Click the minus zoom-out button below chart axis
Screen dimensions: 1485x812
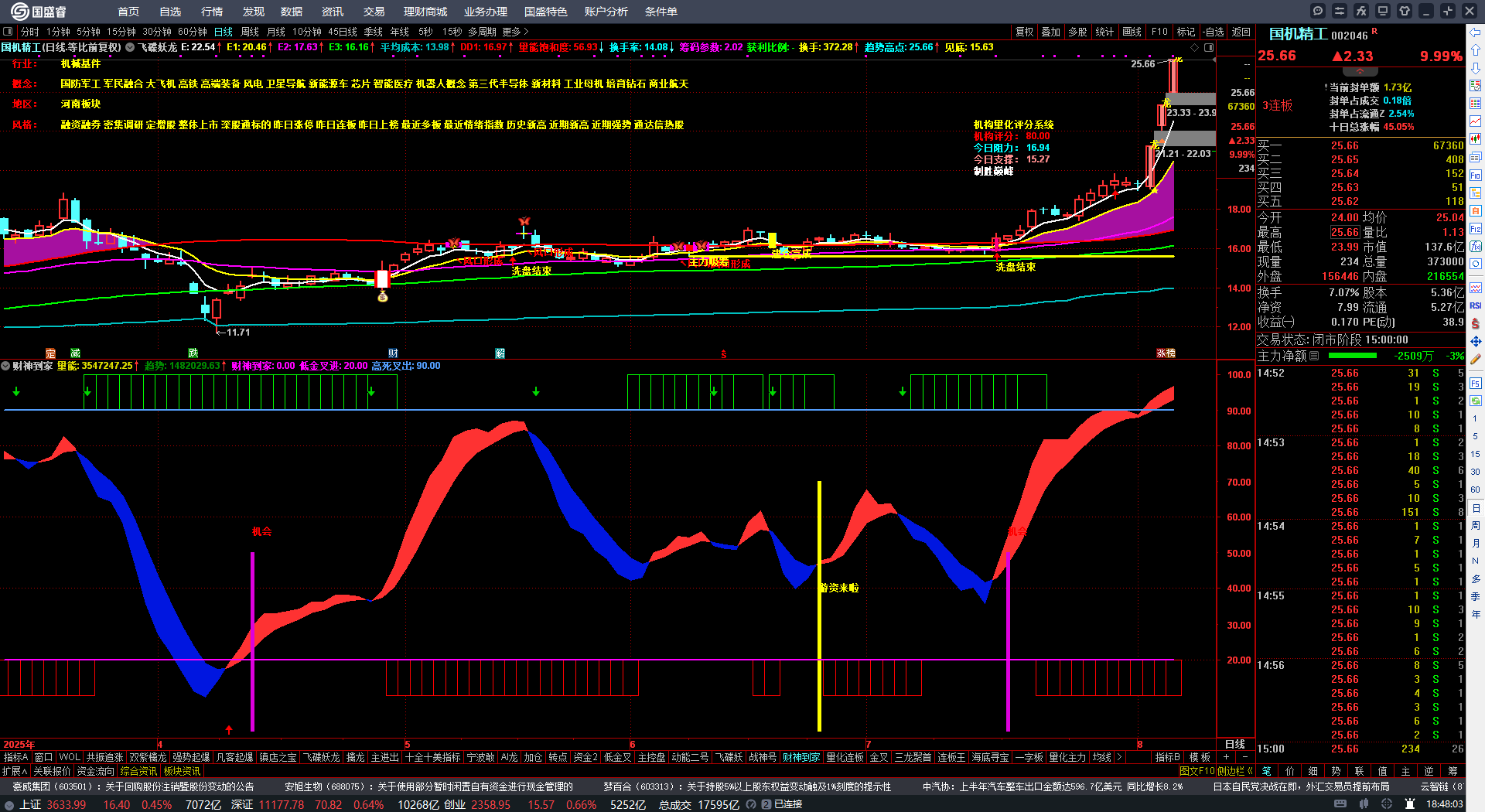1244,757
